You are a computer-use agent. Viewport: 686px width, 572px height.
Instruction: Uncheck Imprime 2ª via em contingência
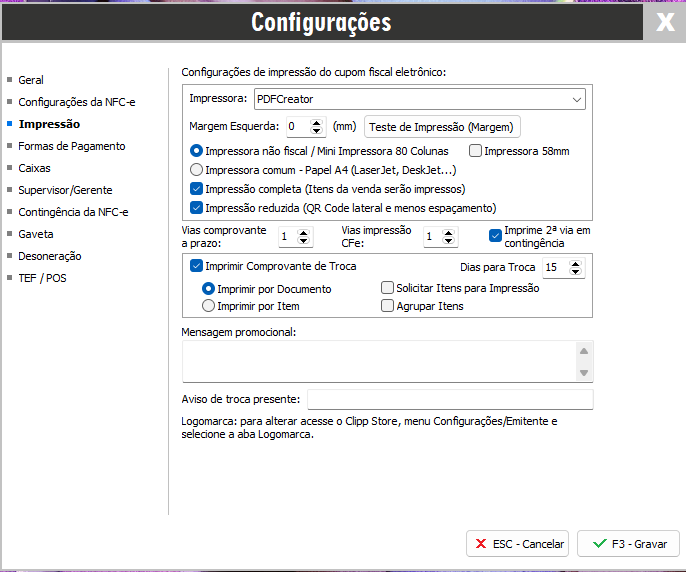click(495, 236)
